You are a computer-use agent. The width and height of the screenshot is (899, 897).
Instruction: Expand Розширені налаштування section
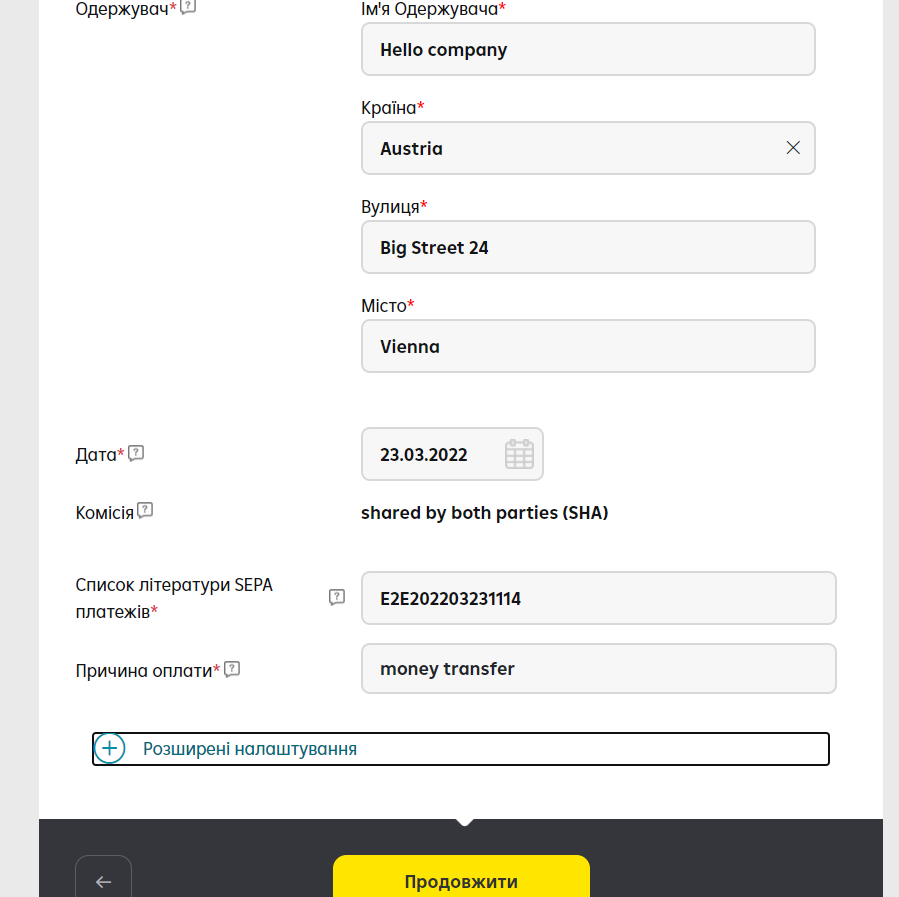click(x=461, y=749)
